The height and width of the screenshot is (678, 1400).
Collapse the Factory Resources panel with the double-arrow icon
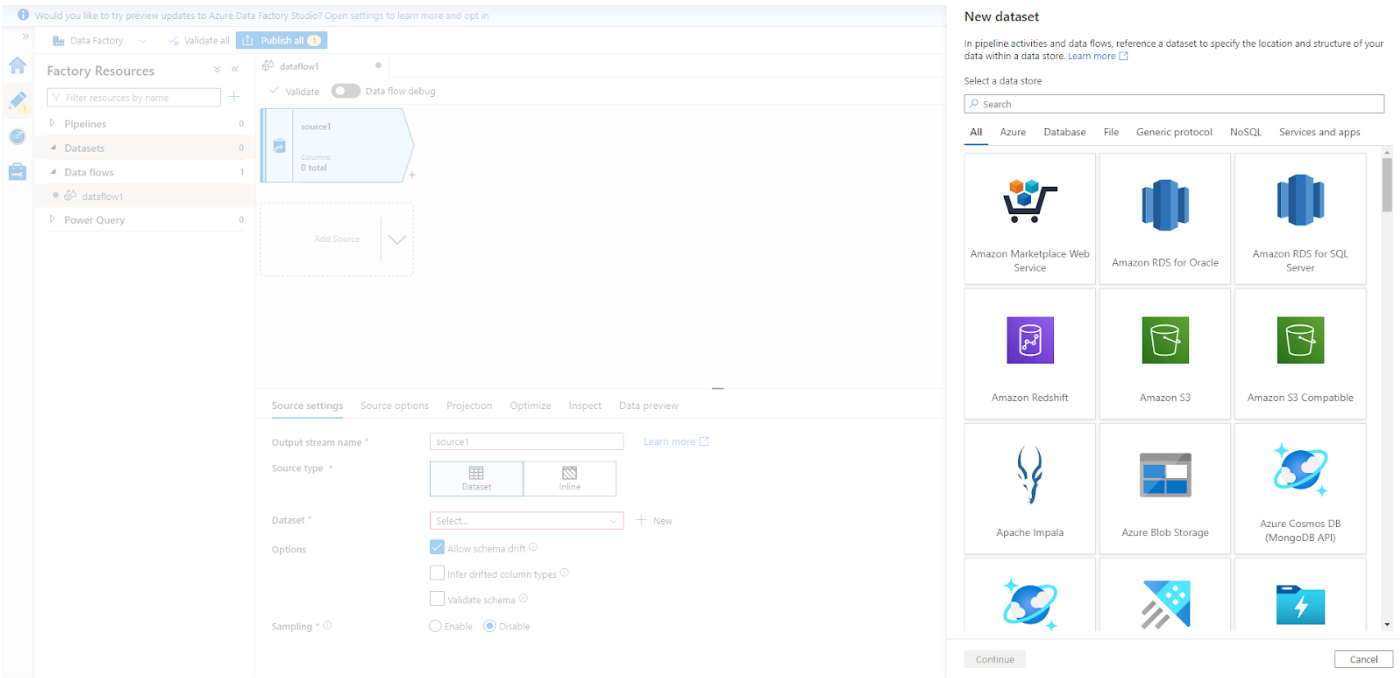point(235,70)
